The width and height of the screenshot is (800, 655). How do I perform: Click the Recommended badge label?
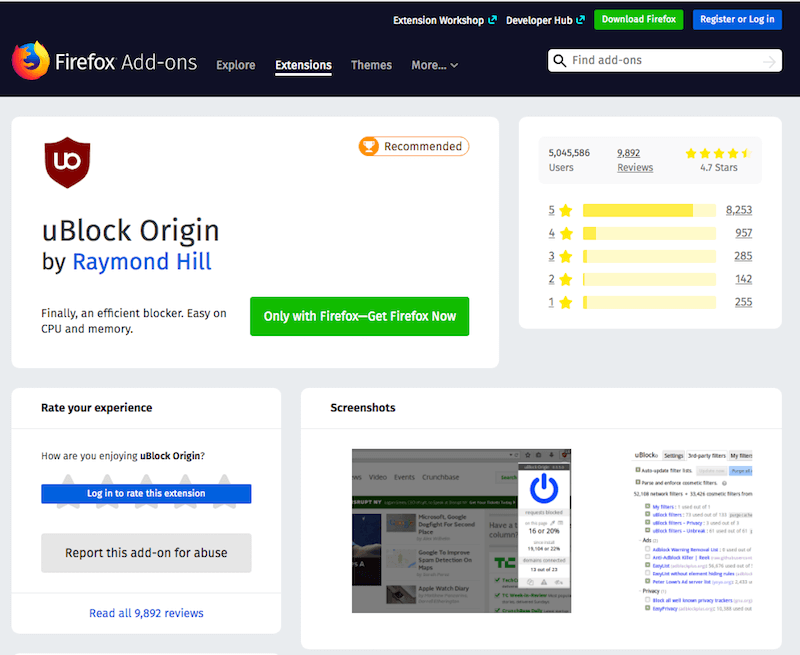(423, 146)
